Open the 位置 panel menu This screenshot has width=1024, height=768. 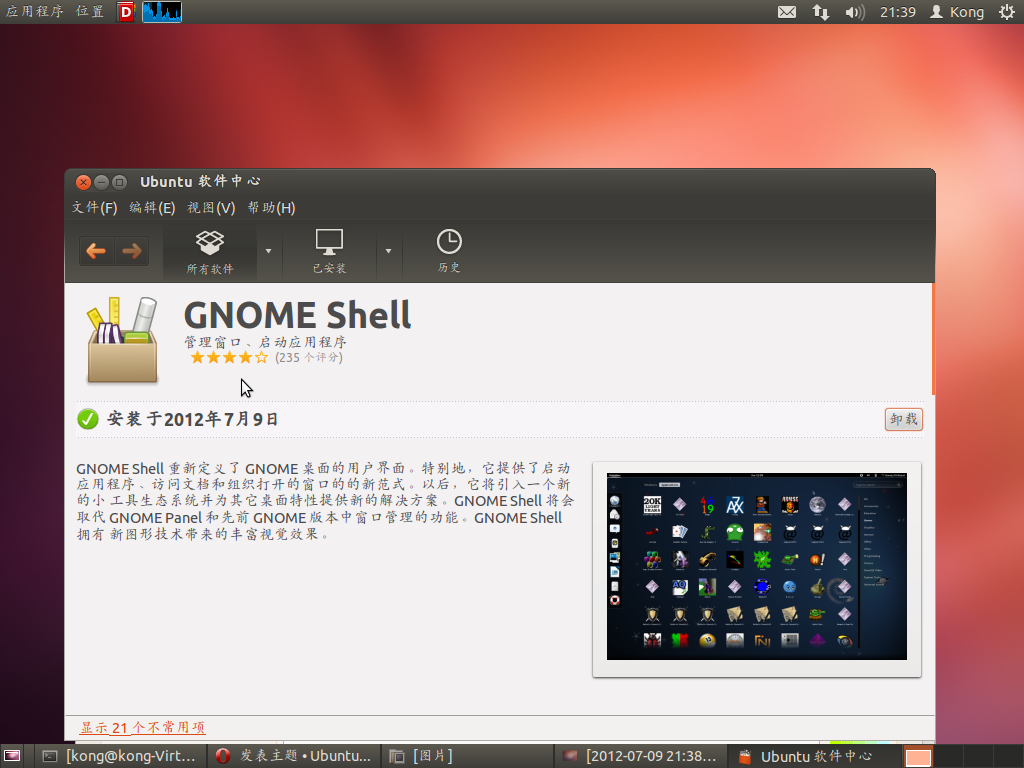coord(89,12)
